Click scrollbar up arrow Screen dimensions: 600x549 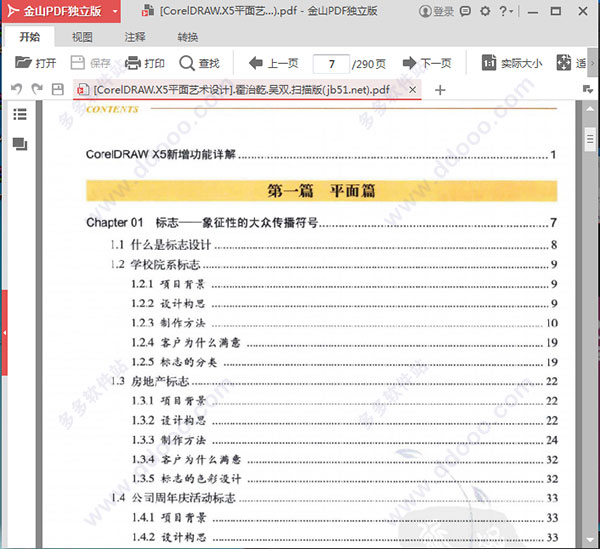click(590, 109)
